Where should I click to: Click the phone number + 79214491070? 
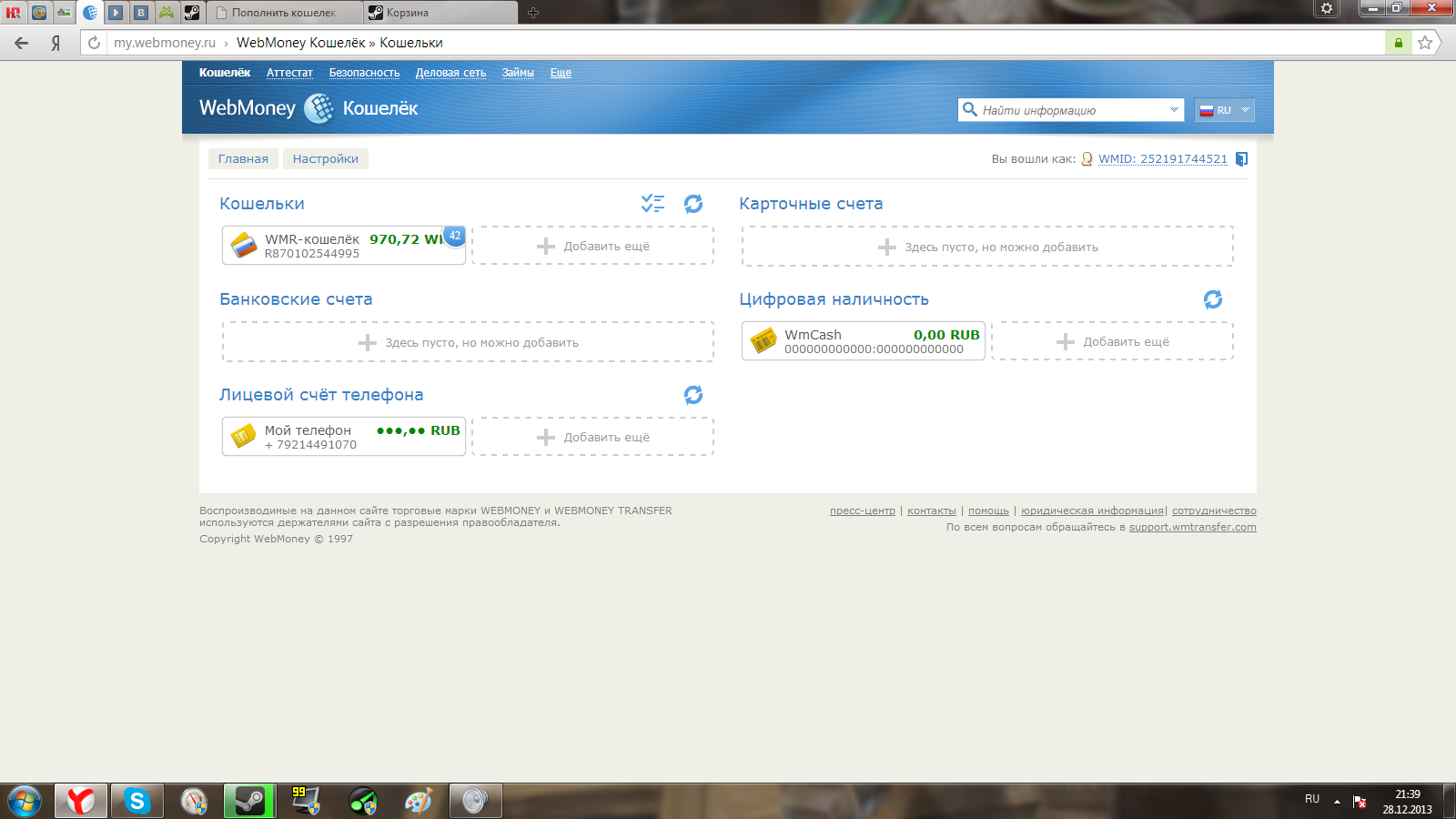coord(310,445)
